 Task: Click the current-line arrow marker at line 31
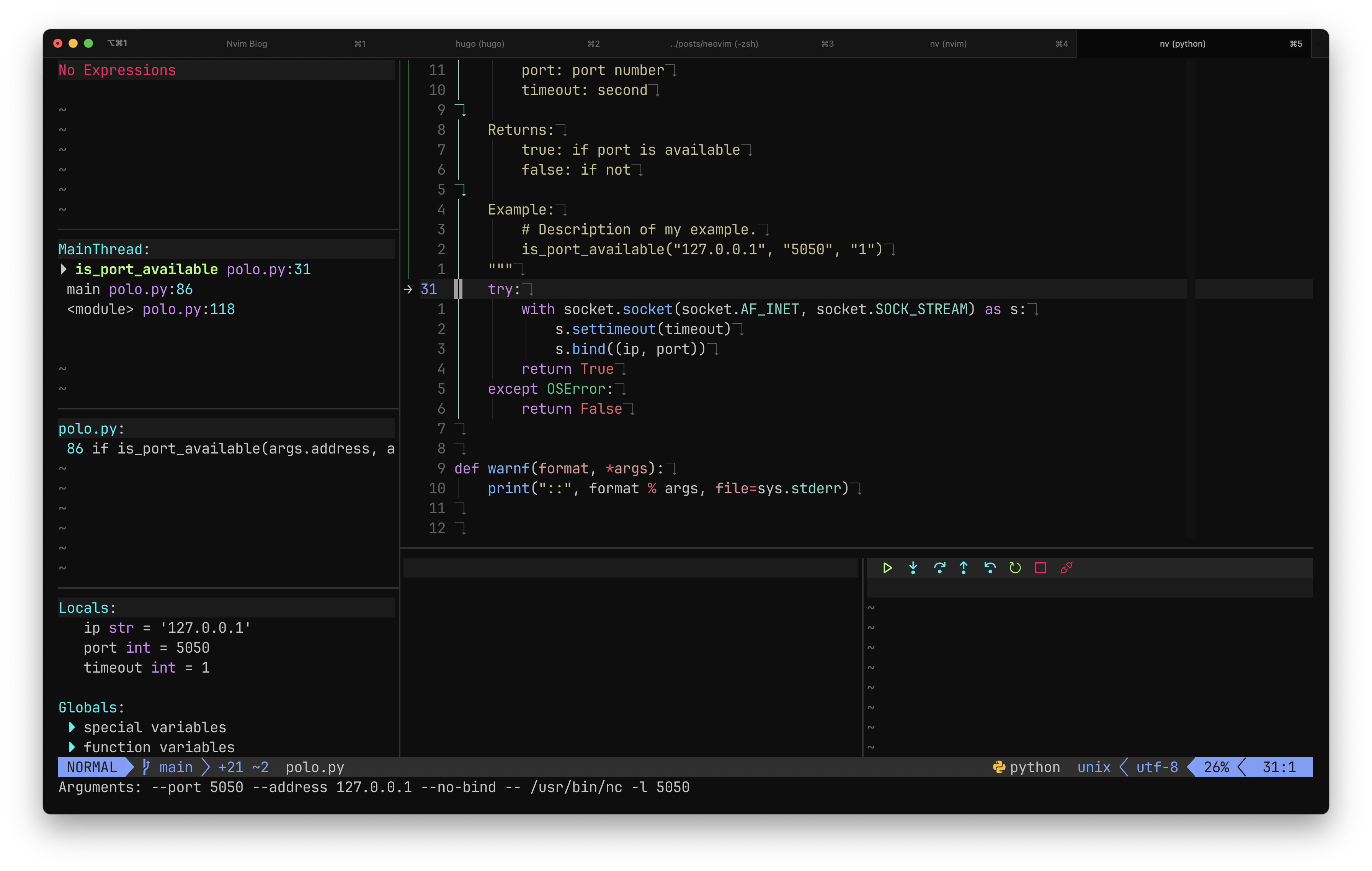(x=408, y=290)
